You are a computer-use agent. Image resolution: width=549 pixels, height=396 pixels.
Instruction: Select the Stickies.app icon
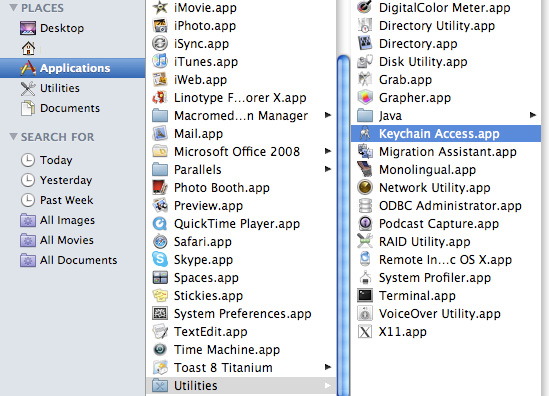[x=160, y=296]
